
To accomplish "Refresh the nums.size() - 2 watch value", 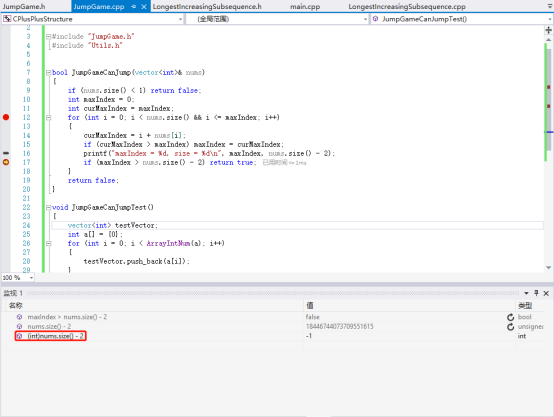I will coord(511,327).
